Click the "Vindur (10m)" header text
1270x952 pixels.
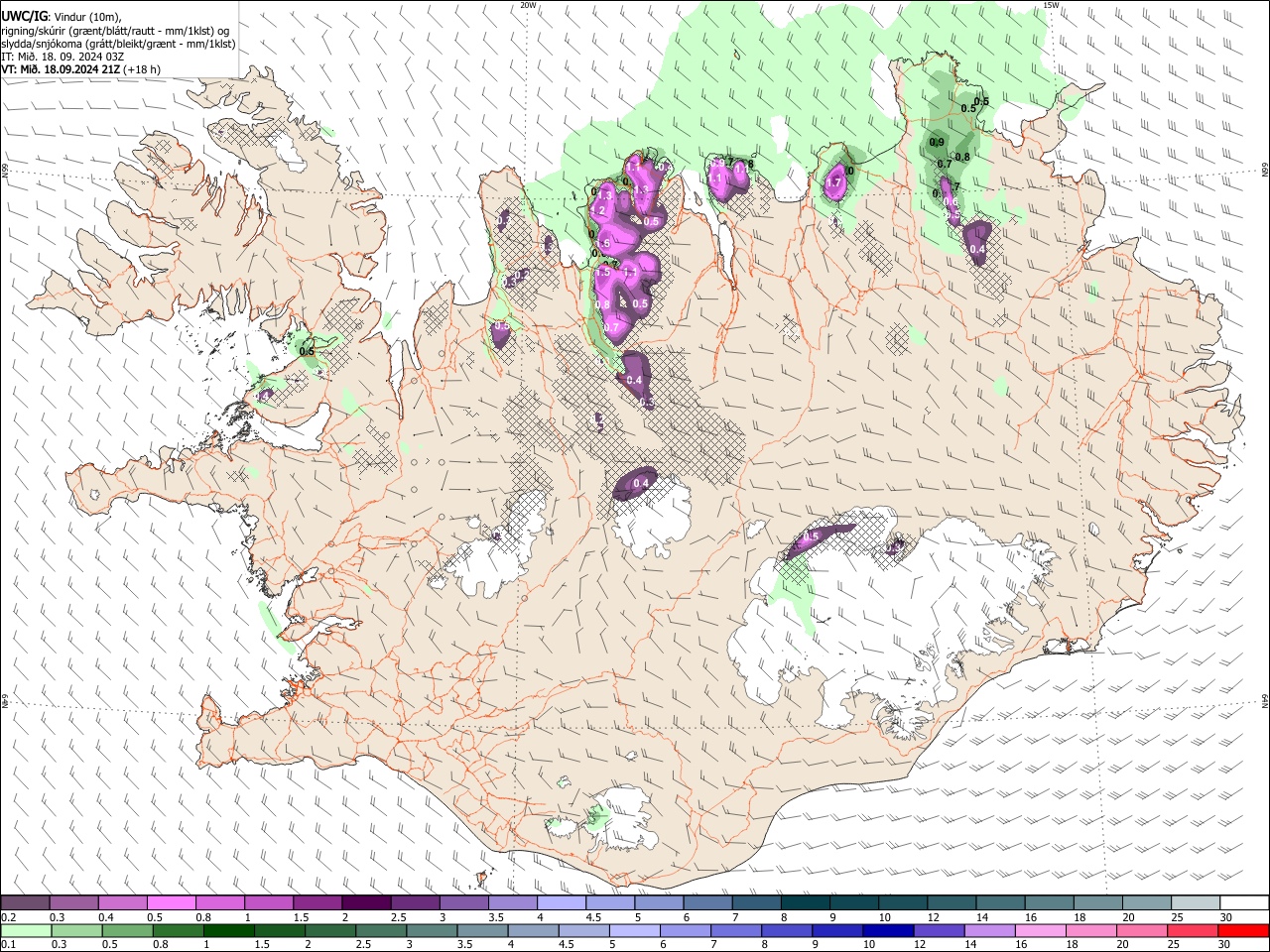click(x=87, y=17)
